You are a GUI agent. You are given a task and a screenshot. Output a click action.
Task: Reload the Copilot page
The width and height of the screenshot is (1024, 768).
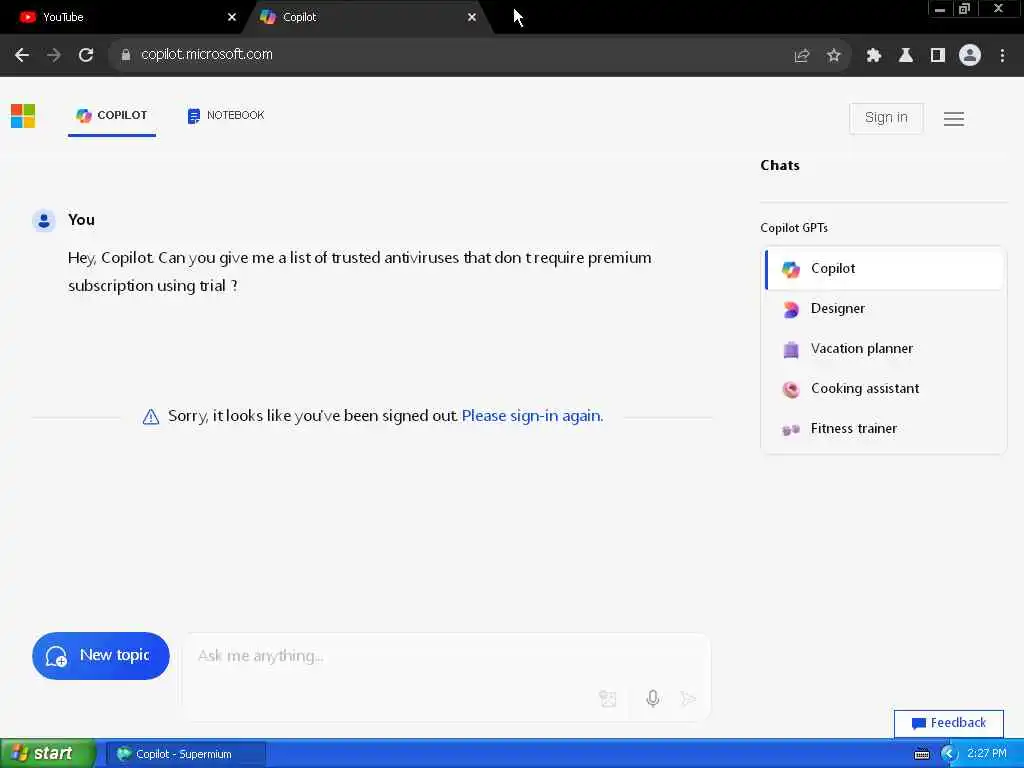[86, 55]
